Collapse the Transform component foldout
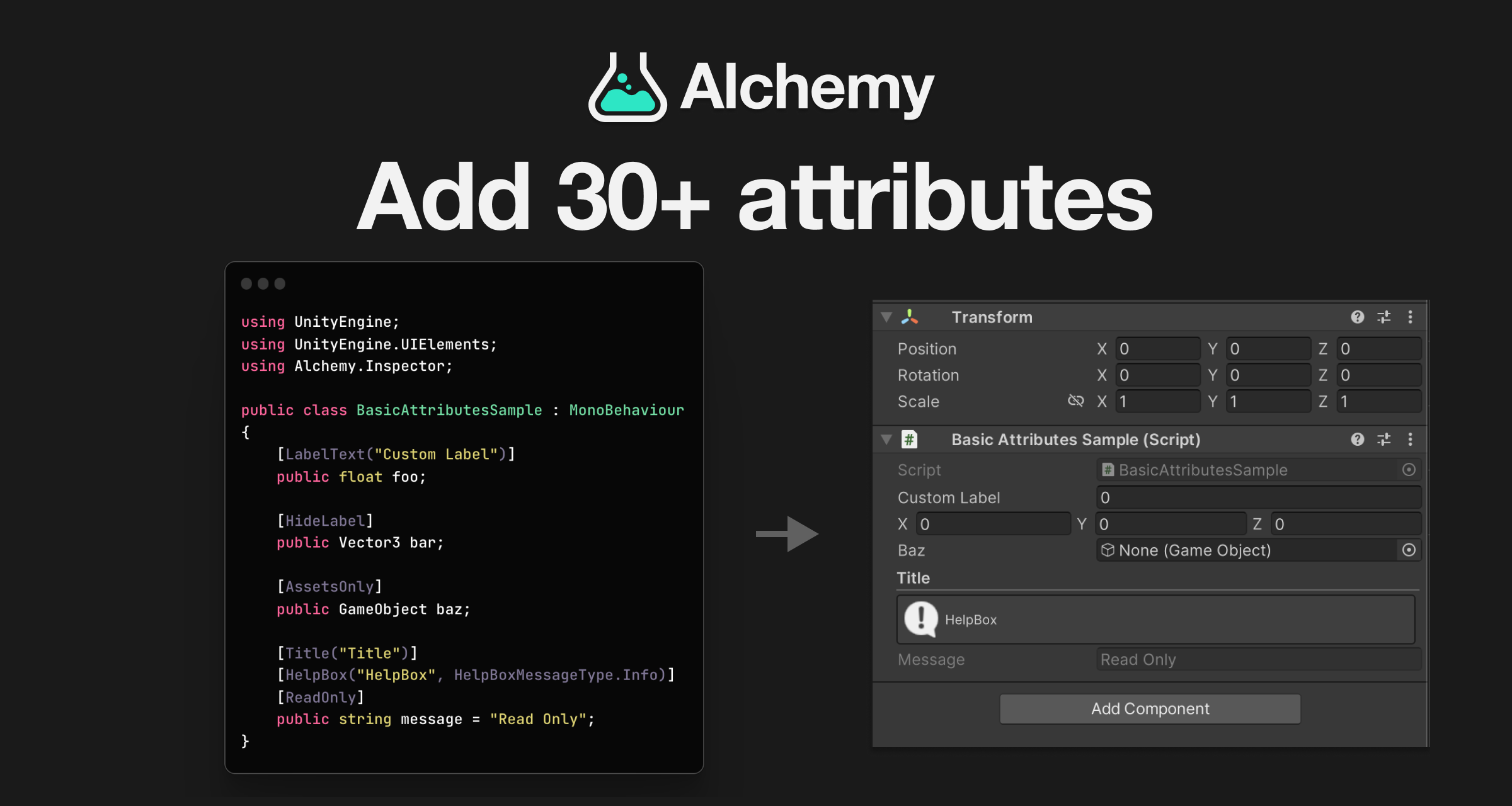 pyautogui.click(x=886, y=317)
